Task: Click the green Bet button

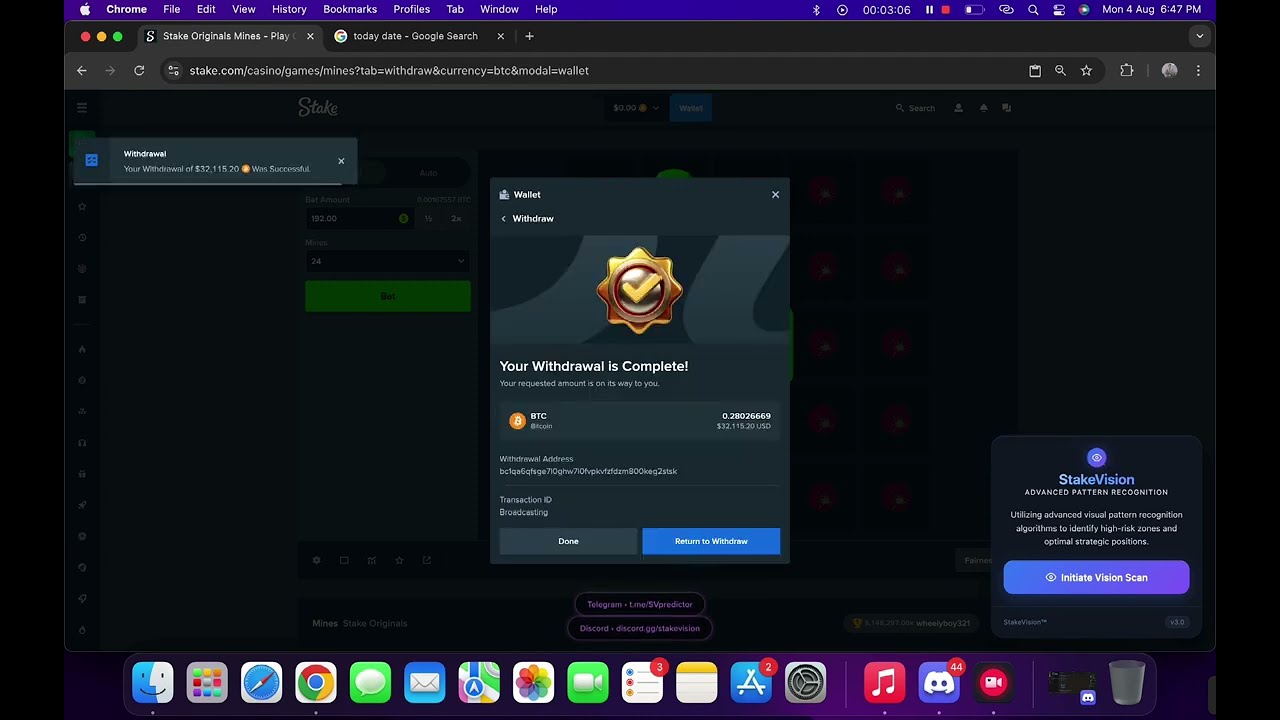Action: pos(388,296)
